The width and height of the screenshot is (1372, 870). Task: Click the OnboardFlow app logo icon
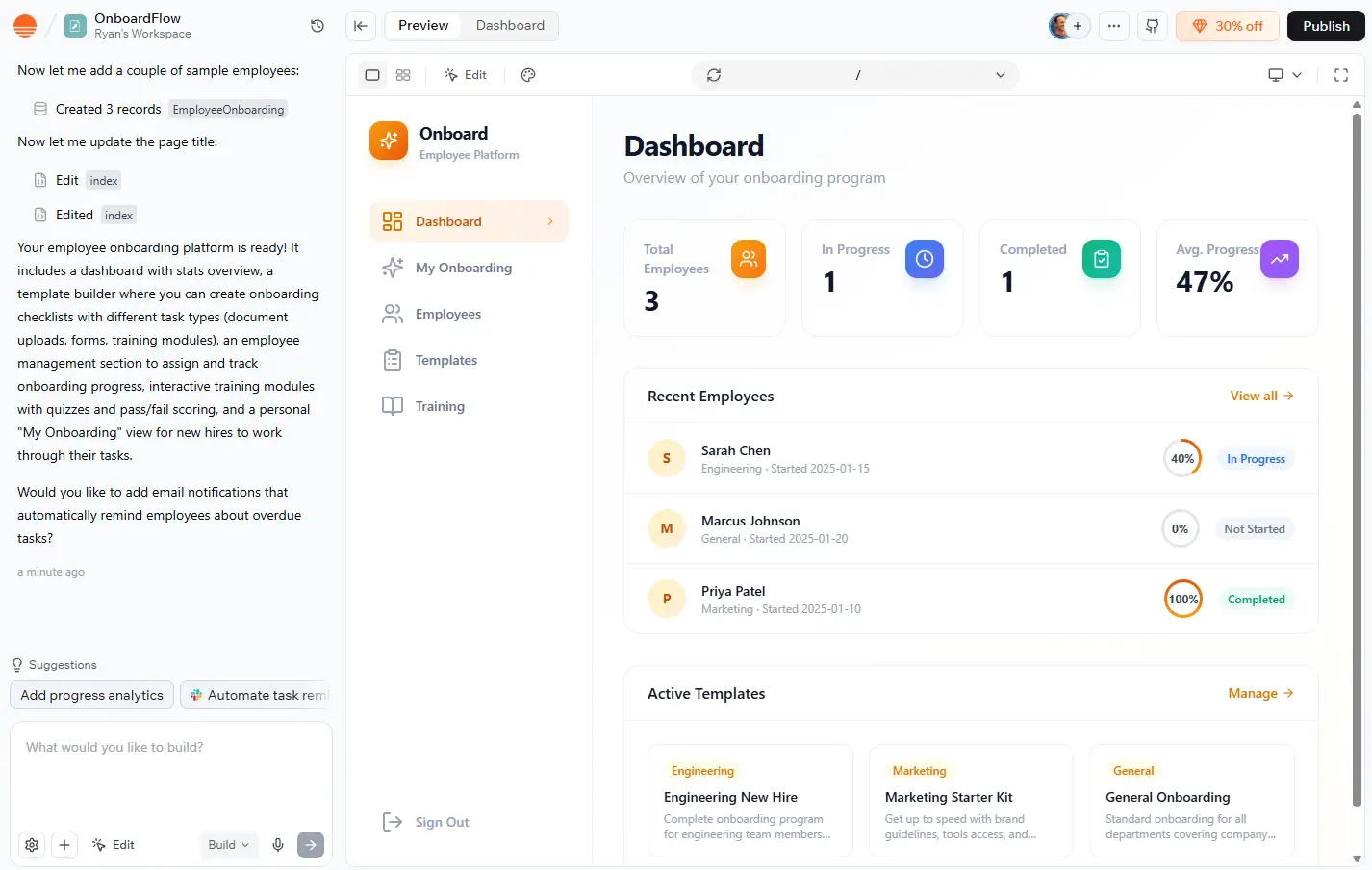[75, 26]
